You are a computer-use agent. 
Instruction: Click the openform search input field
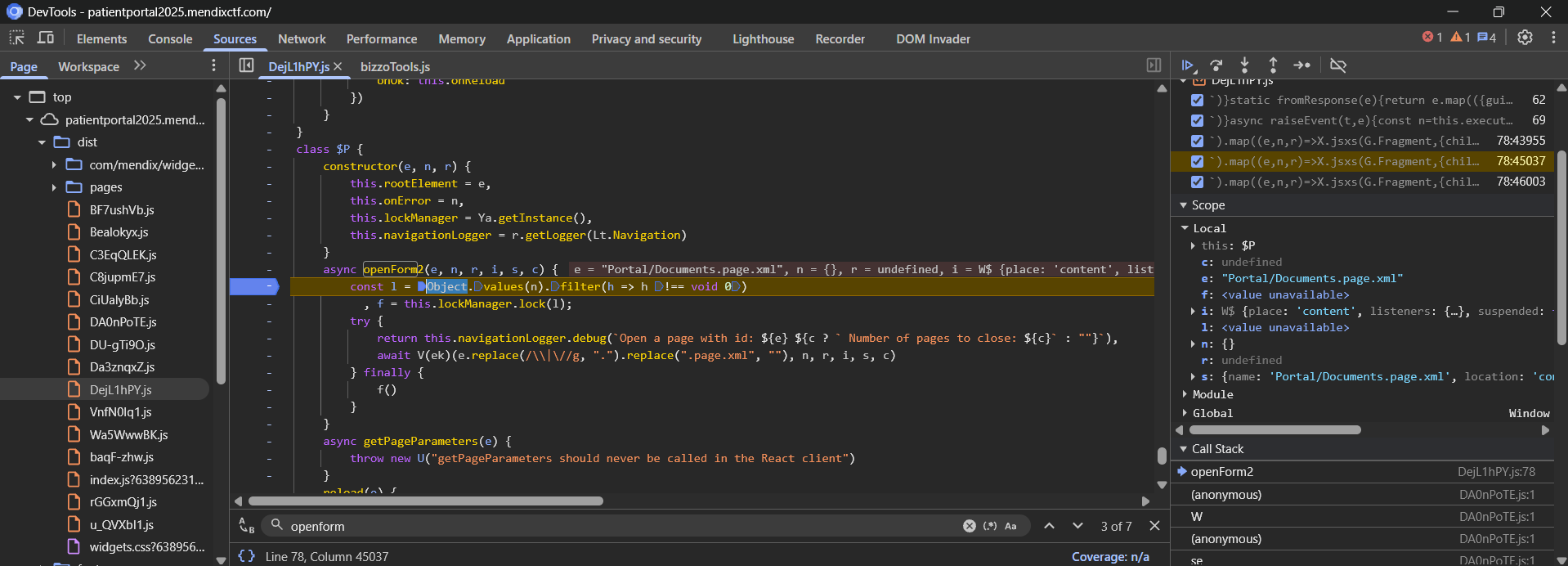621,526
